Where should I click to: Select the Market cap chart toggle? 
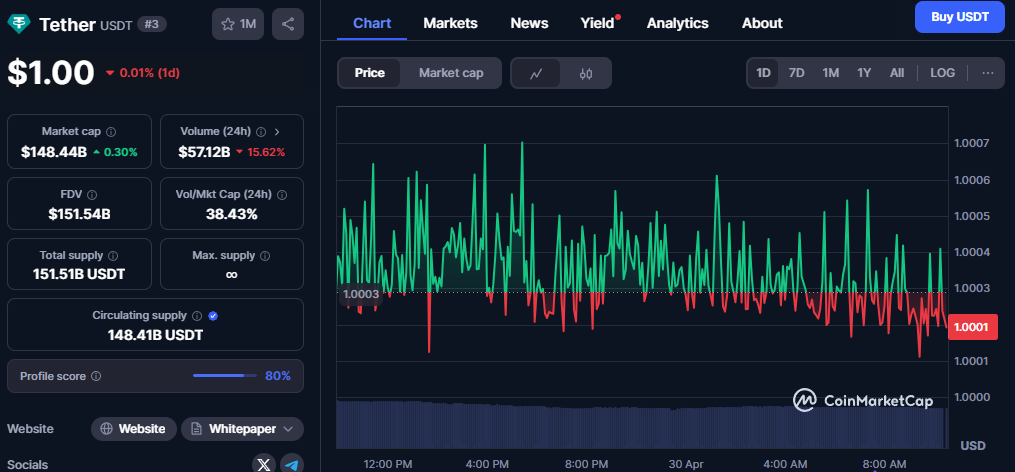pos(451,73)
